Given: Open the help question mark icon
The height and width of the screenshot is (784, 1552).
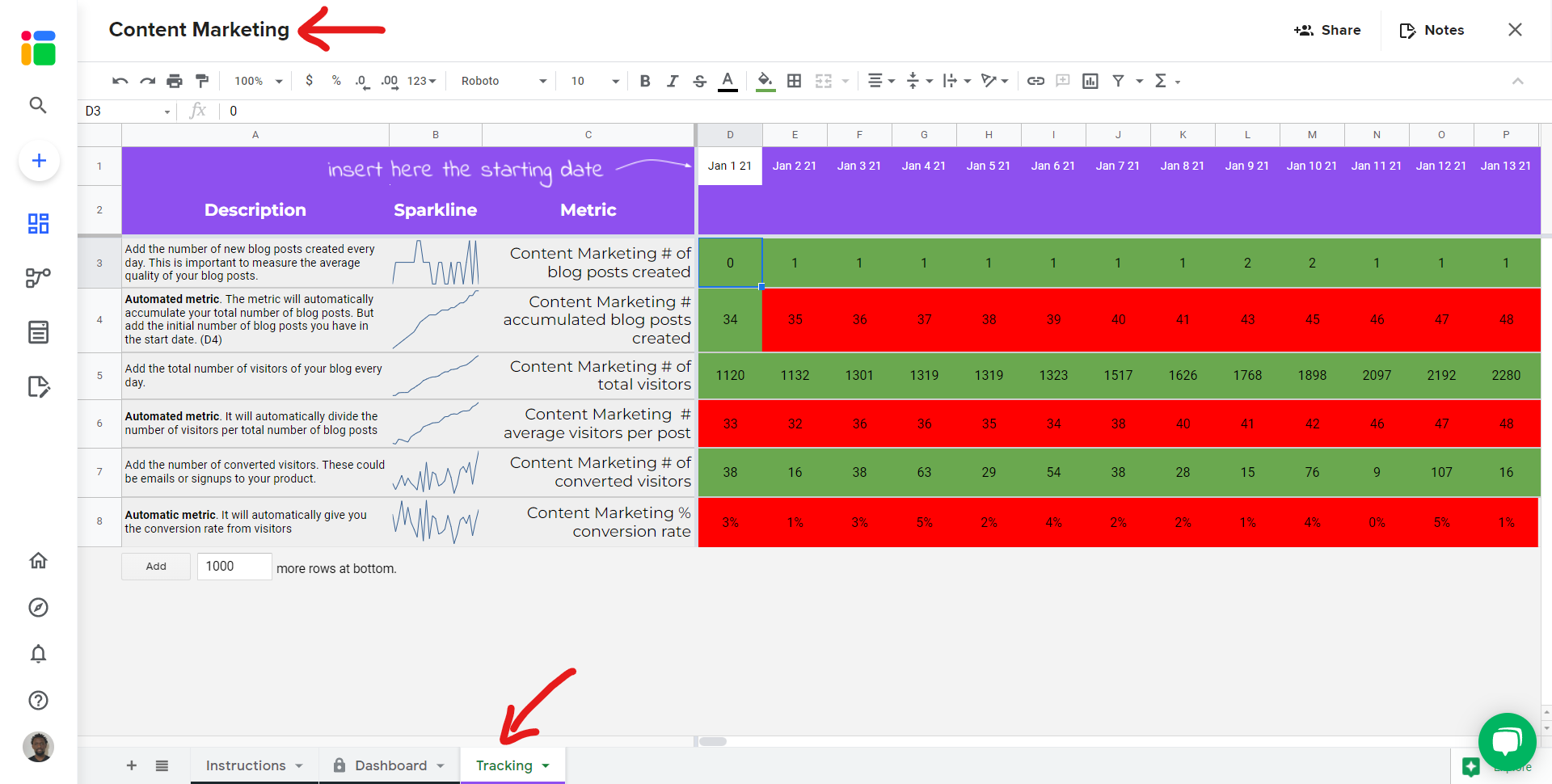Looking at the screenshot, I should tap(38, 700).
